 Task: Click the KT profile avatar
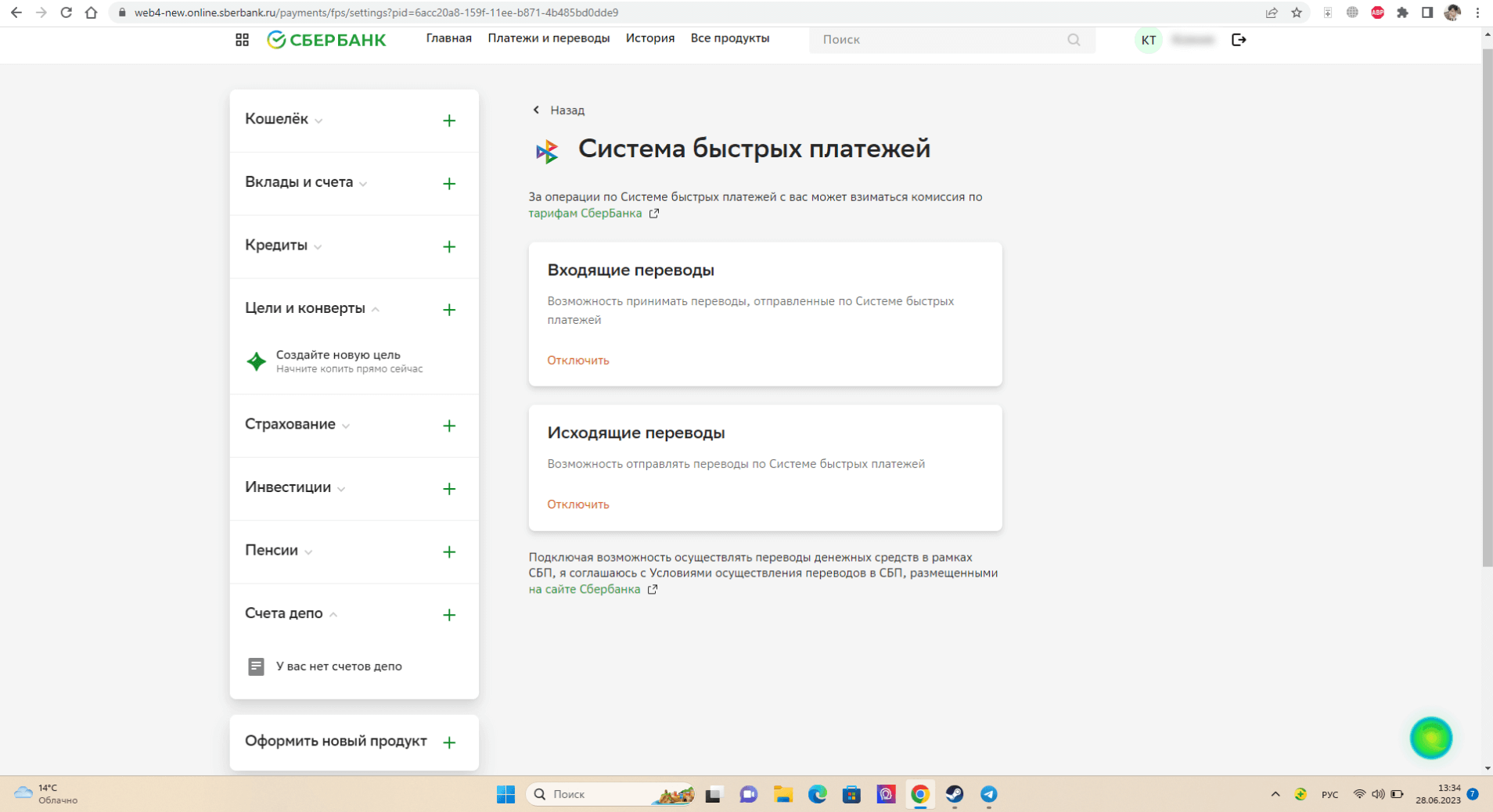[1148, 40]
